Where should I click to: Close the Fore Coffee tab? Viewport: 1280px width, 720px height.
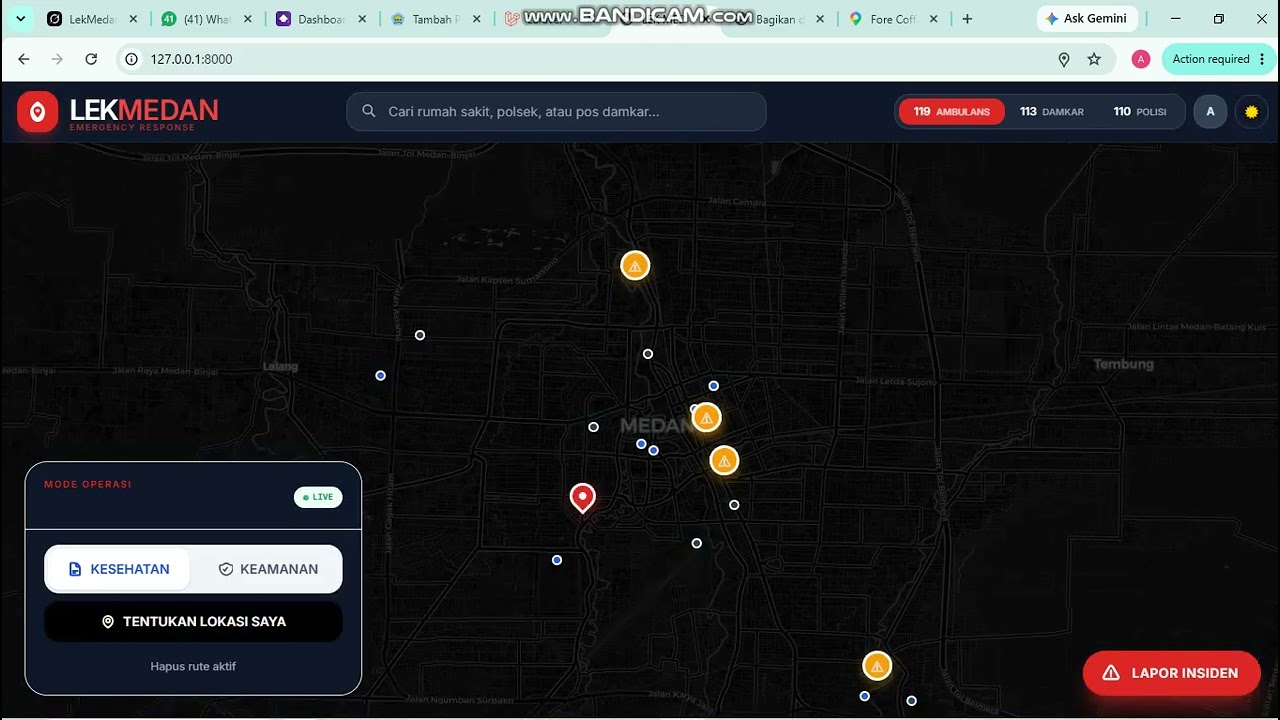[x=934, y=19]
